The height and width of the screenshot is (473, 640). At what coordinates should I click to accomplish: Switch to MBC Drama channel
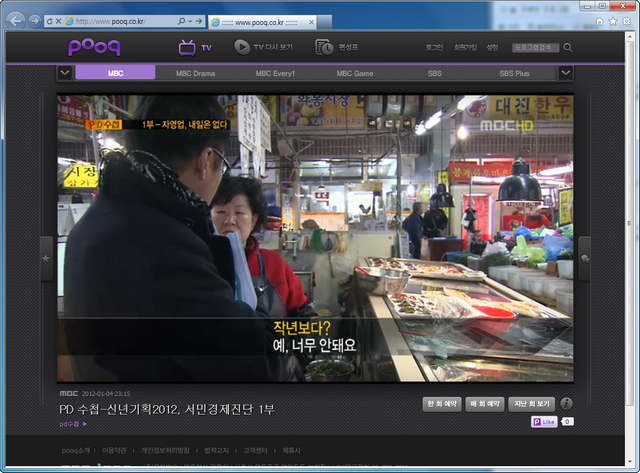tap(195, 73)
